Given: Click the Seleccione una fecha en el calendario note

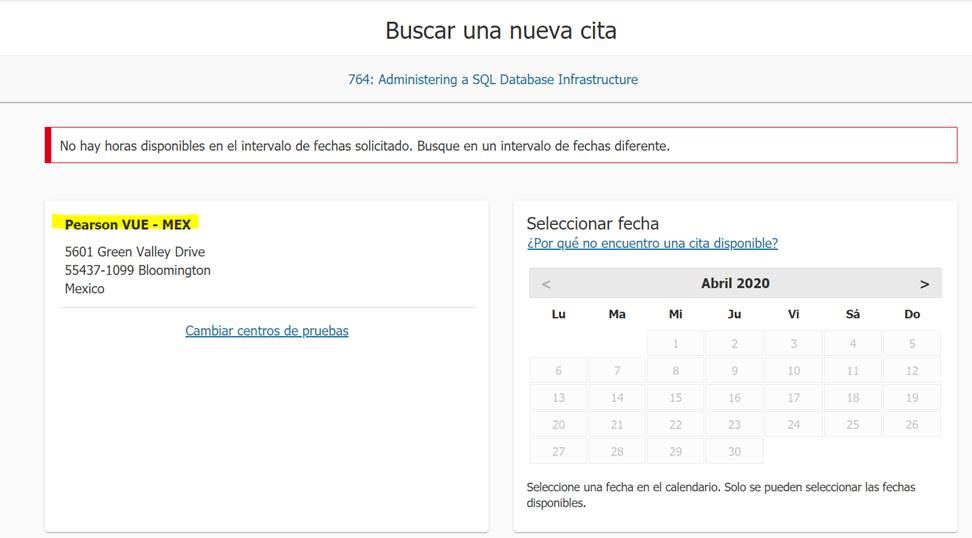Looking at the screenshot, I should [721, 495].
